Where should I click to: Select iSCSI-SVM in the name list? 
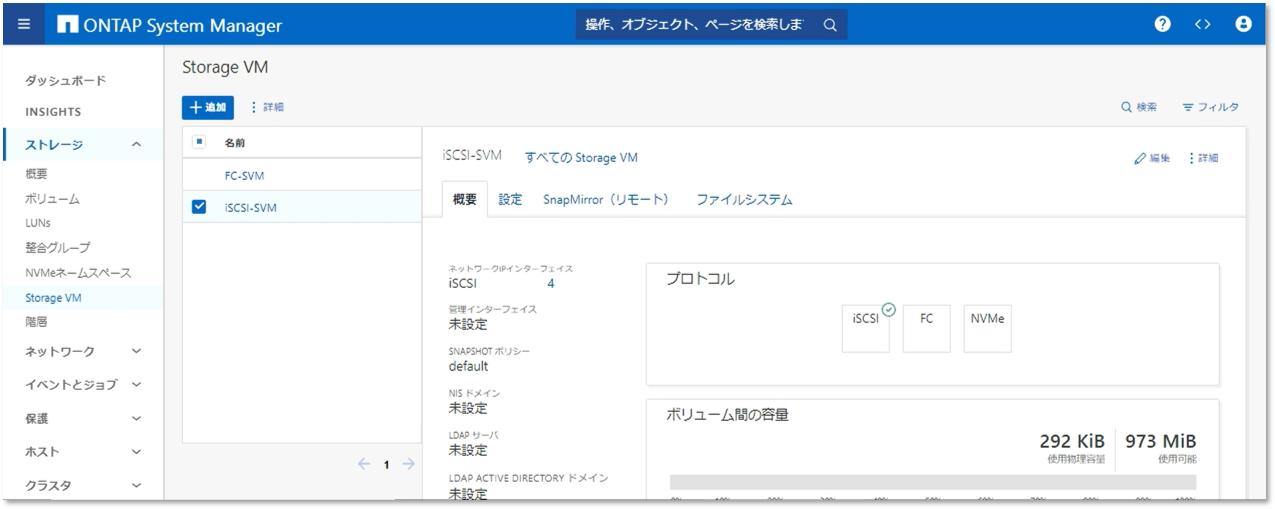(251, 207)
